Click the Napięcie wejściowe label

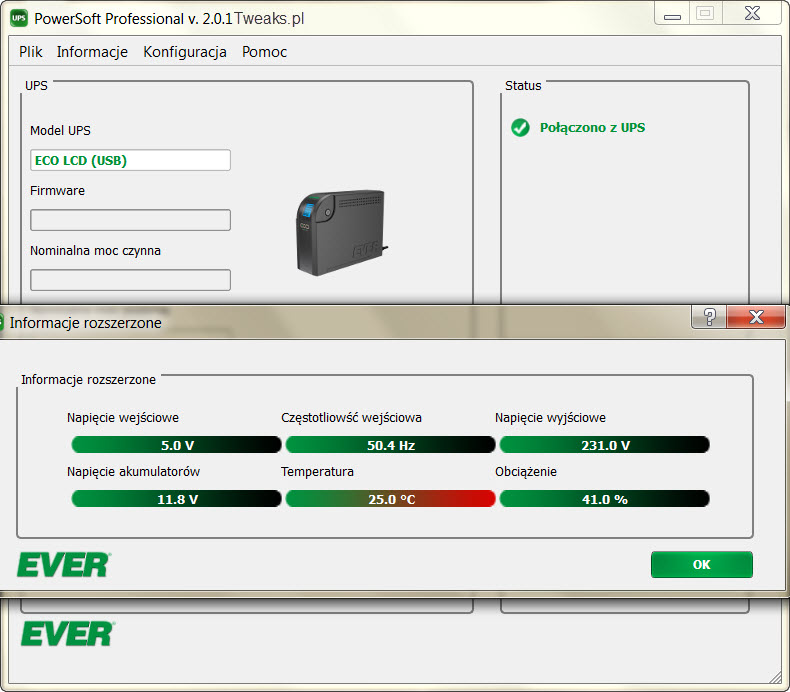[x=123, y=418]
